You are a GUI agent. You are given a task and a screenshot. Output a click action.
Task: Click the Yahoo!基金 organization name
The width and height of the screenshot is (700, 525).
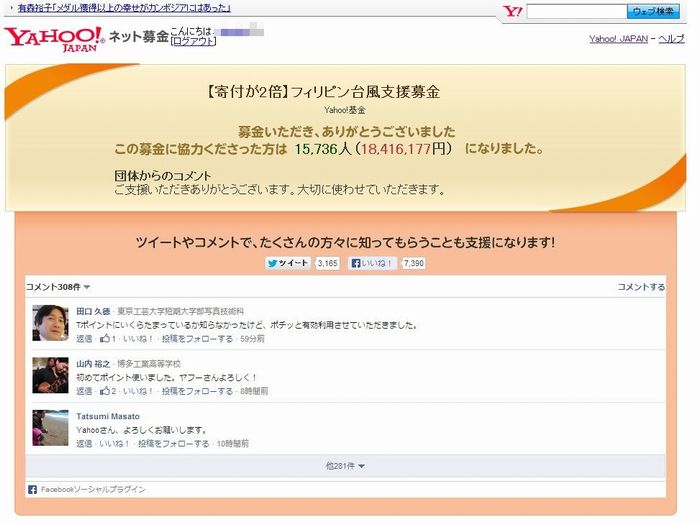(345, 110)
